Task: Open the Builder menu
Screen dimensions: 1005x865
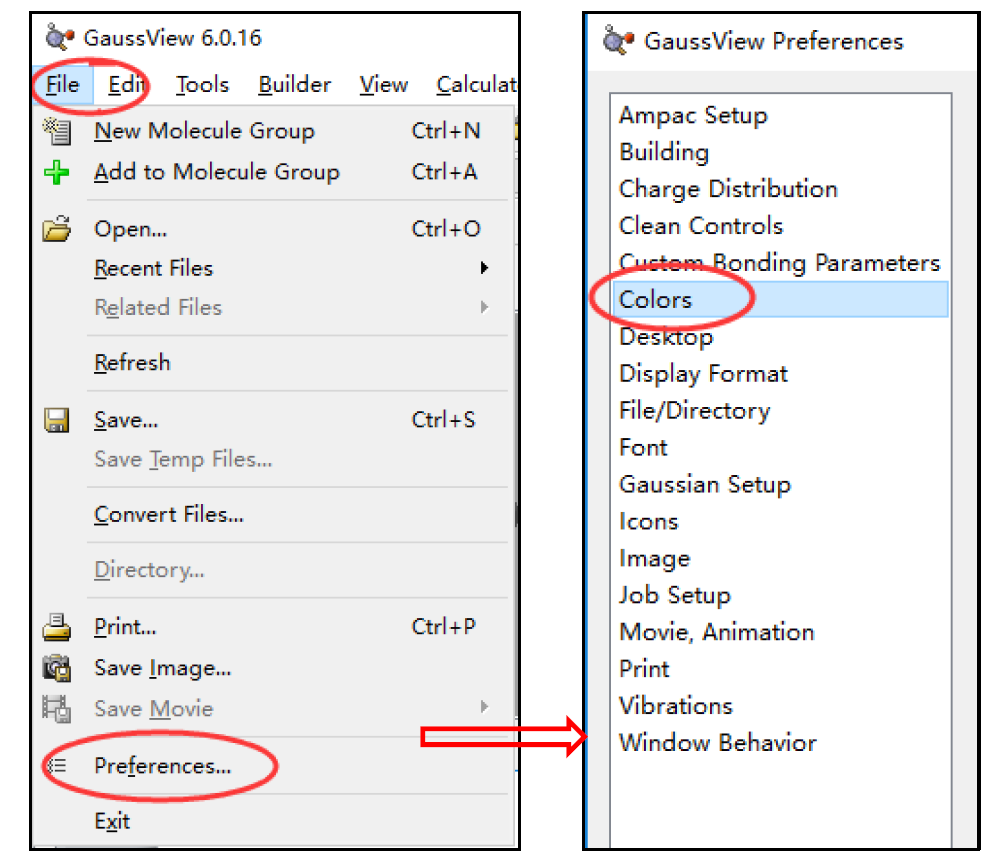Action: [294, 85]
